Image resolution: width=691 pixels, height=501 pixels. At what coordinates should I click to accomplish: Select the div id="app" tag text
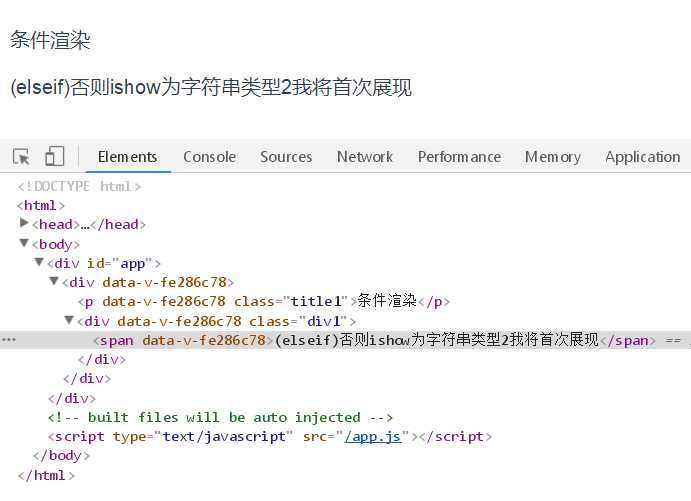(x=104, y=263)
